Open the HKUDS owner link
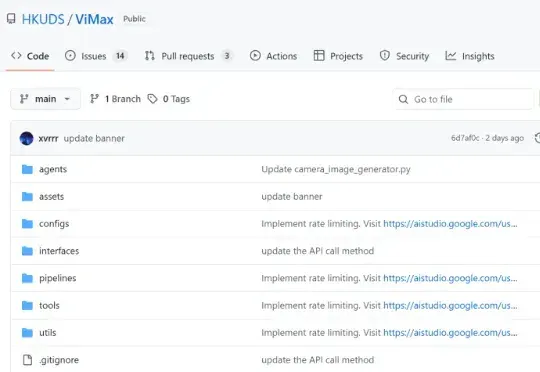This screenshot has height=372, width=540. (x=43, y=19)
